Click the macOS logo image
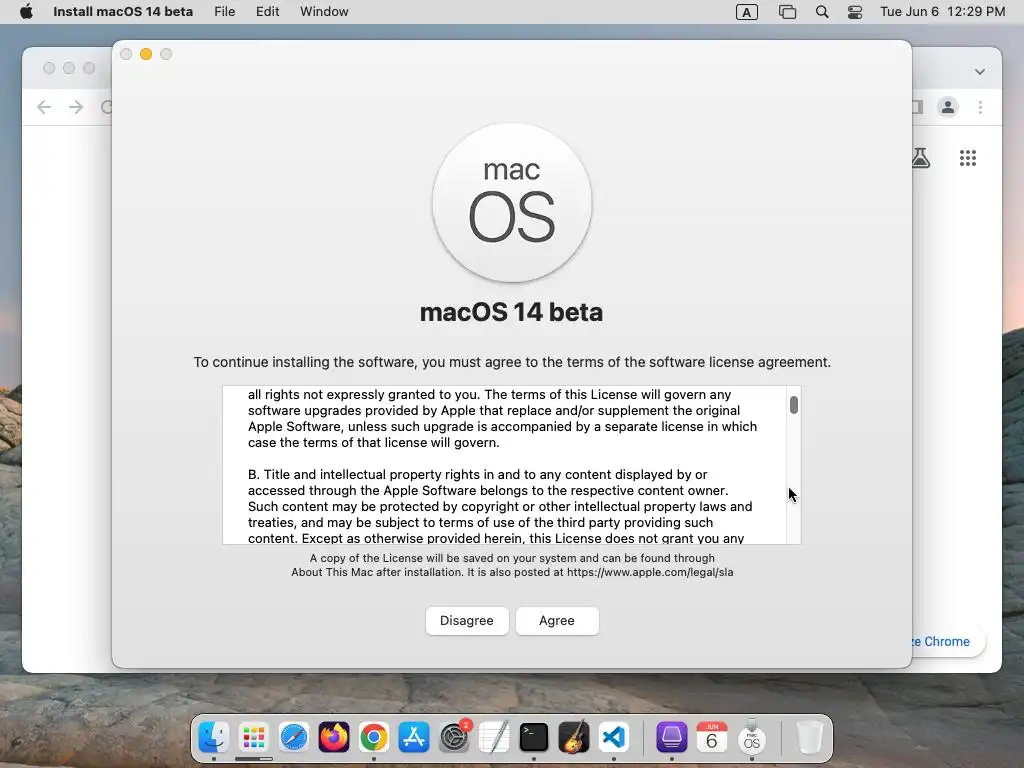 (x=512, y=203)
